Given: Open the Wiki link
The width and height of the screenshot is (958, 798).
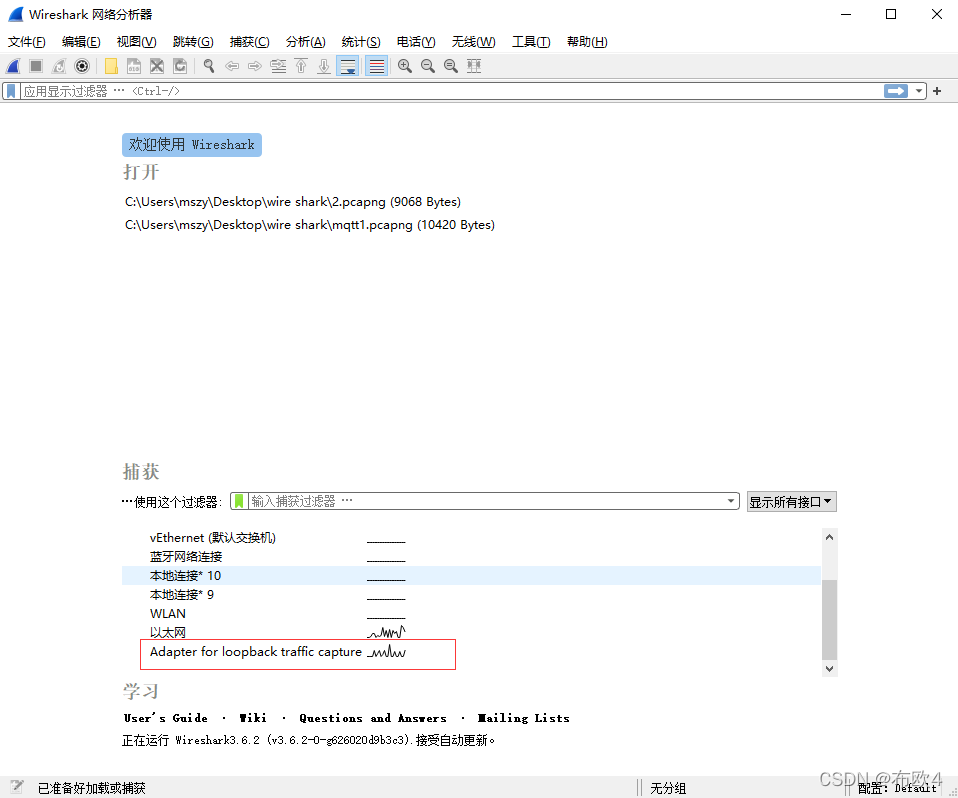Looking at the screenshot, I should (x=253, y=718).
